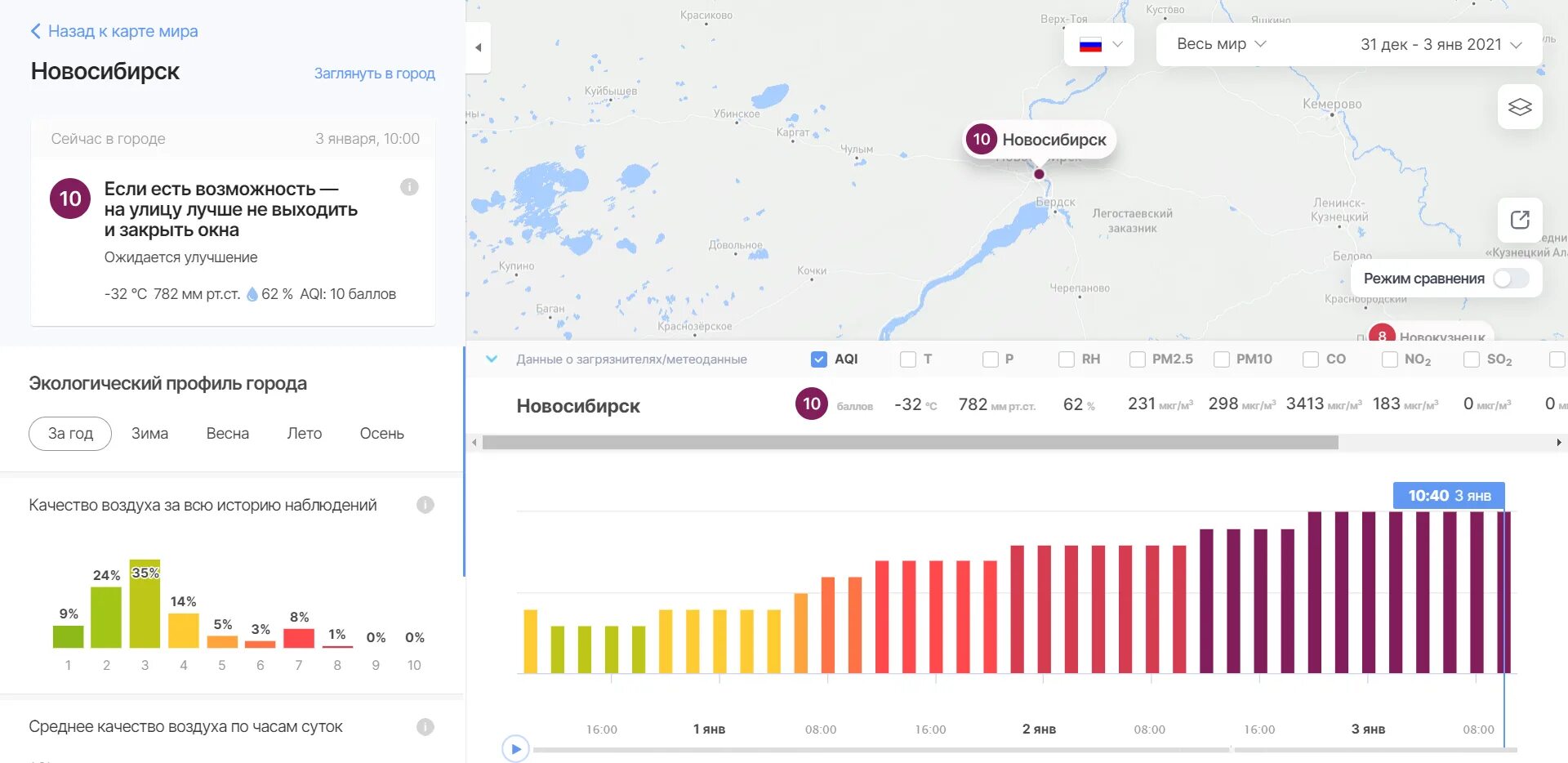The image size is (1568, 763).
Task: Click the '3 янв' axis label on the timeline
Action: click(x=1368, y=729)
